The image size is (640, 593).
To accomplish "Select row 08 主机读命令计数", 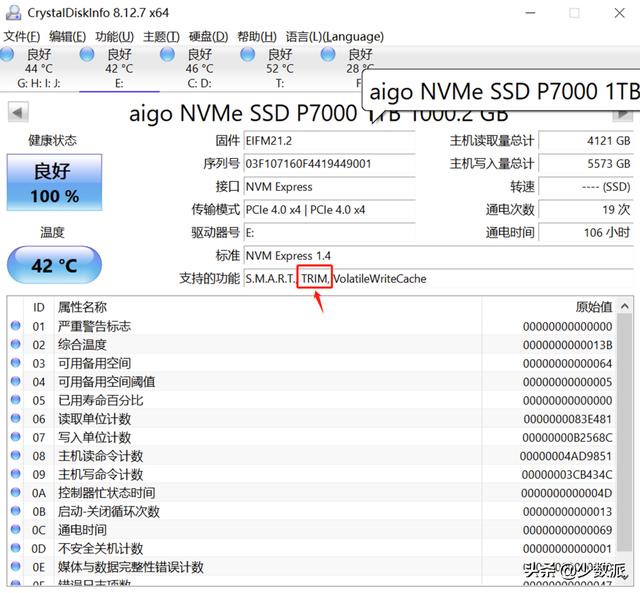I will pyautogui.click(x=312, y=456).
